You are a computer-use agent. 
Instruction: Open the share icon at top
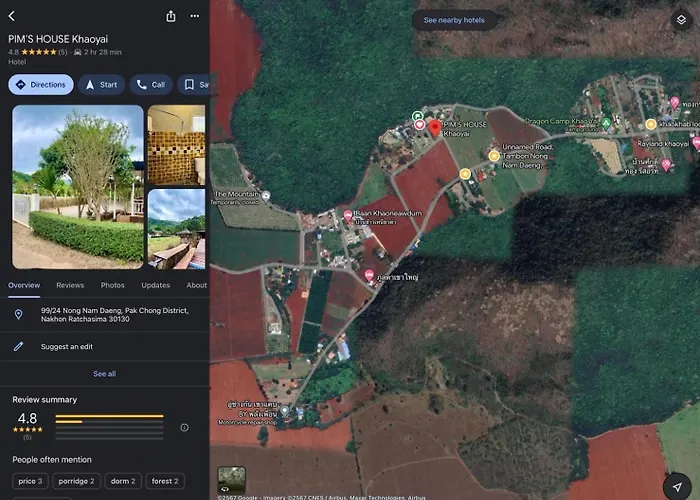click(x=171, y=17)
